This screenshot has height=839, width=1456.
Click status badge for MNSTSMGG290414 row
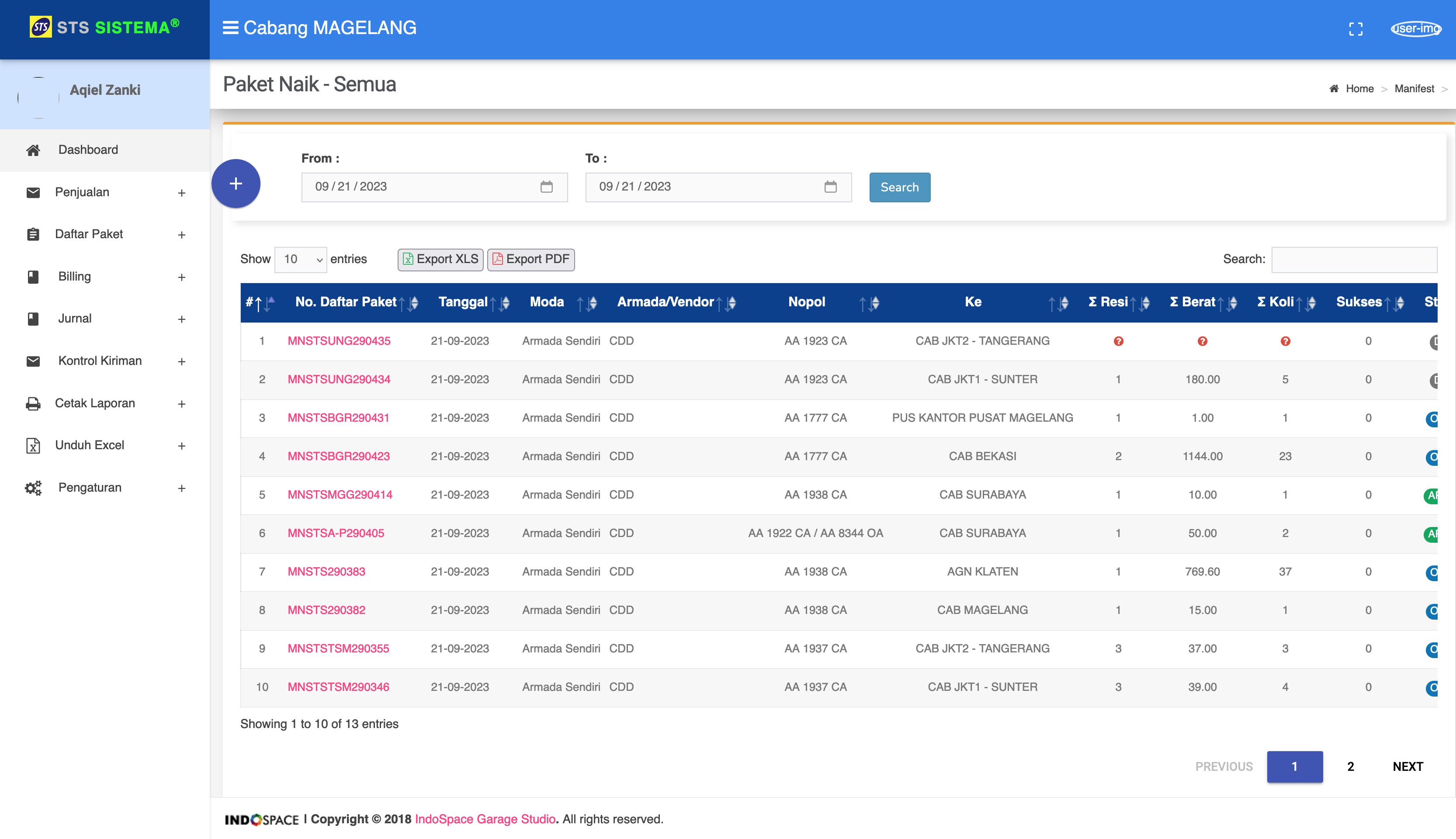[1431, 495]
